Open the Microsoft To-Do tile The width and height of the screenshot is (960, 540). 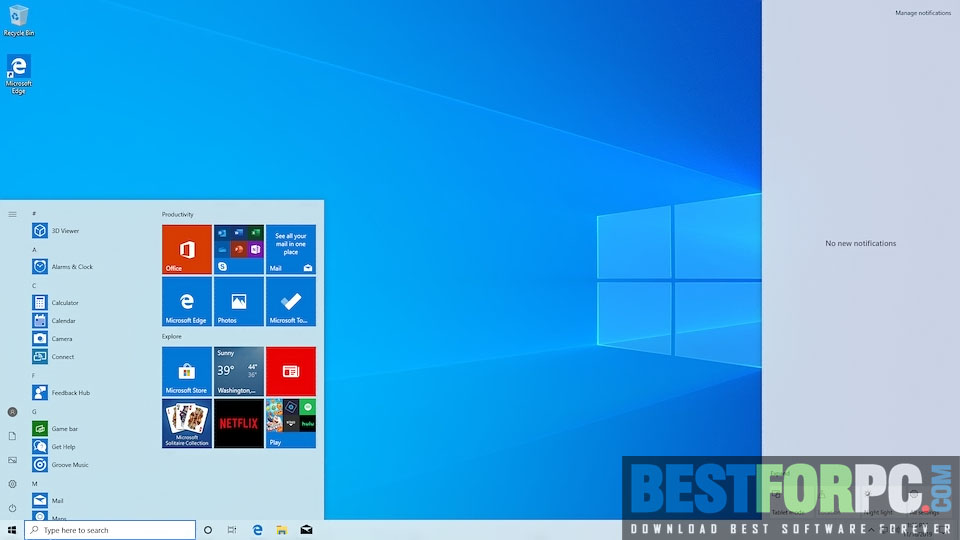(291, 301)
